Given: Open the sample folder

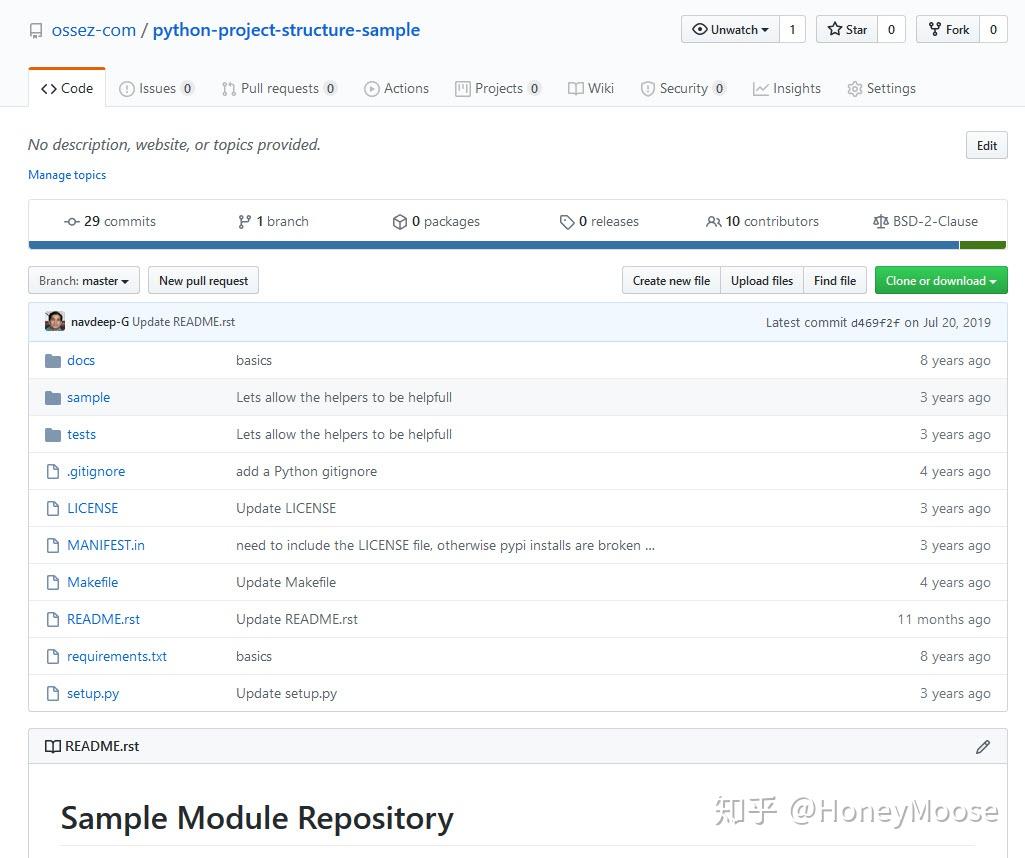Looking at the screenshot, I should click(88, 398).
